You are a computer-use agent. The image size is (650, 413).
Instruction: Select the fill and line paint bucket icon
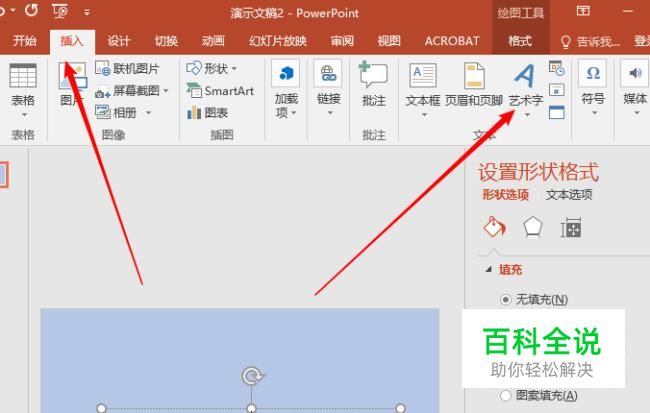(494, 227)
